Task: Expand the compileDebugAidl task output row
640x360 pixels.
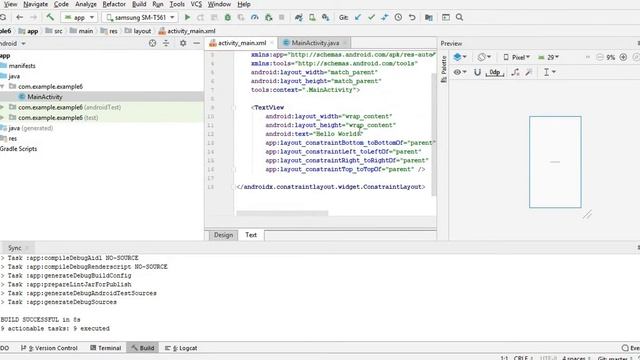Action: tap(2, 258)
